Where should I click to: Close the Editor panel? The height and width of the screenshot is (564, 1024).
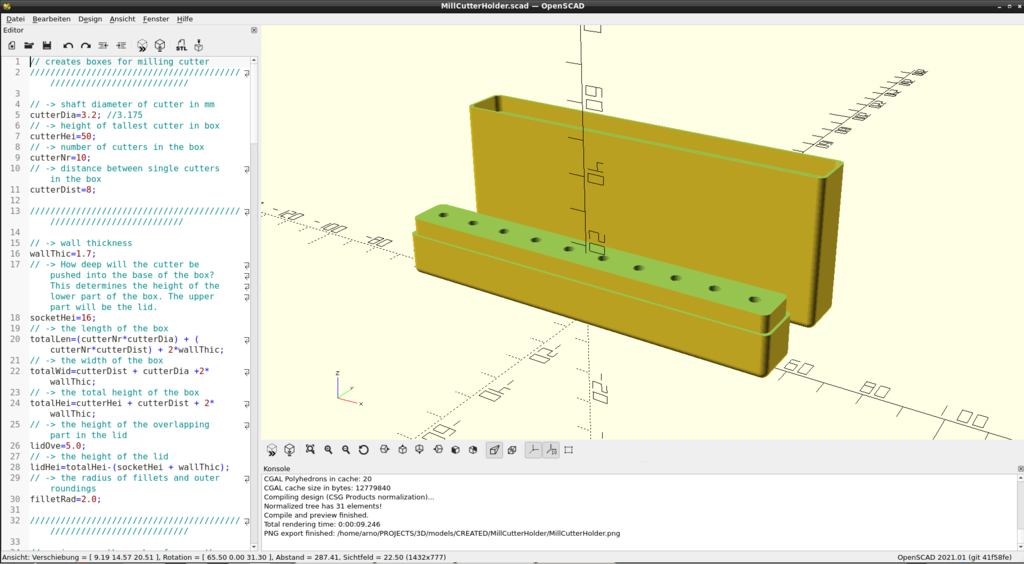pos(254,30)
